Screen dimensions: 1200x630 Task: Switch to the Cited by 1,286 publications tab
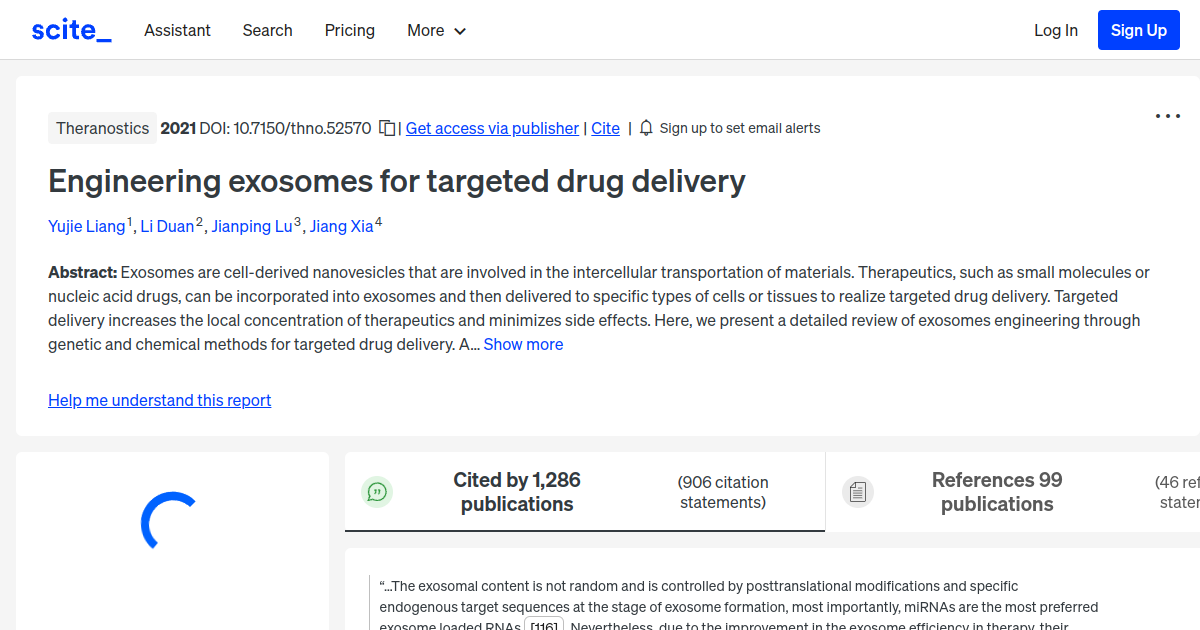tap(517, 492)
